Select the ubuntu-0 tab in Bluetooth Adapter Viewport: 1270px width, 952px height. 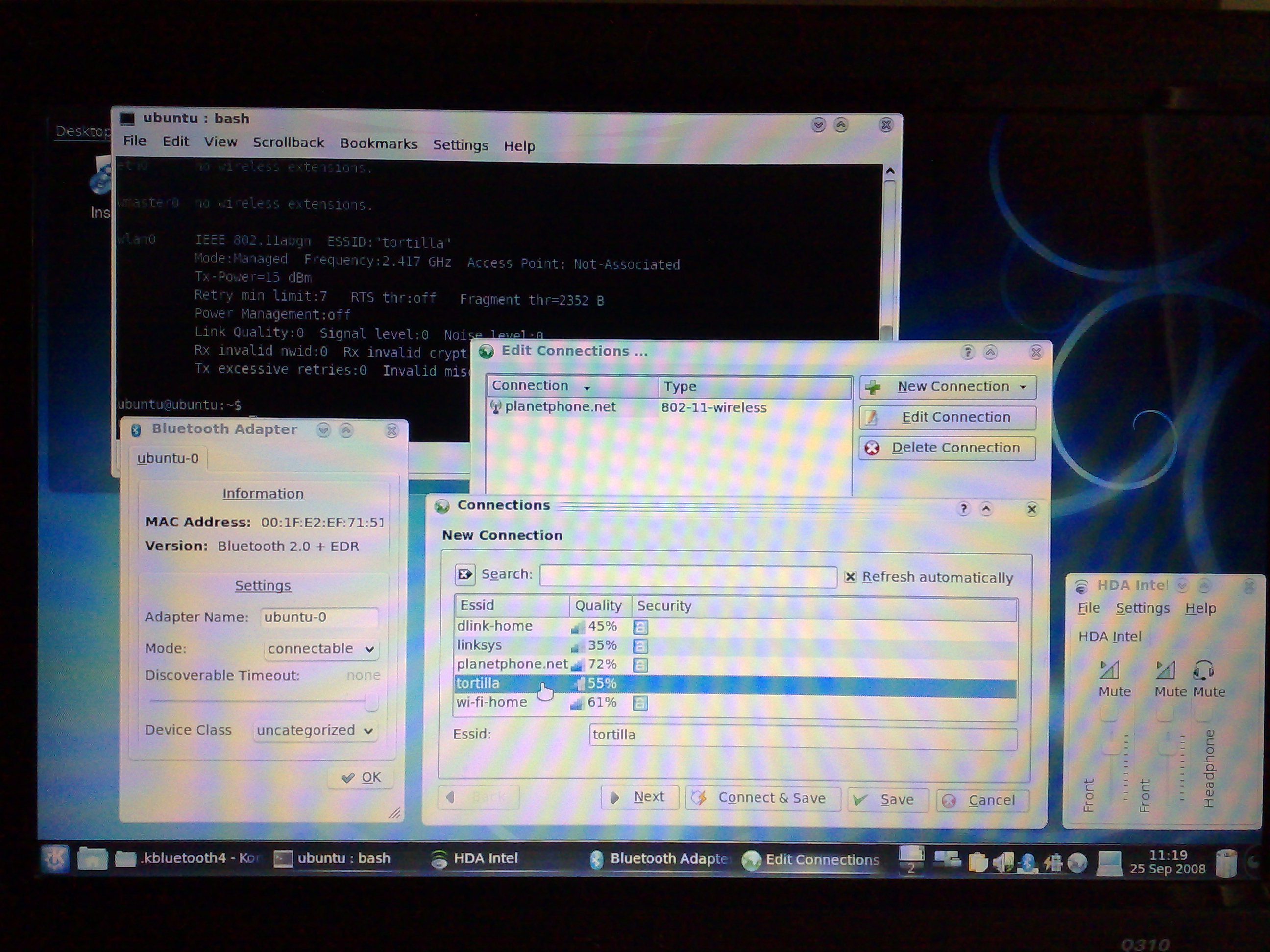coord(168,458)
